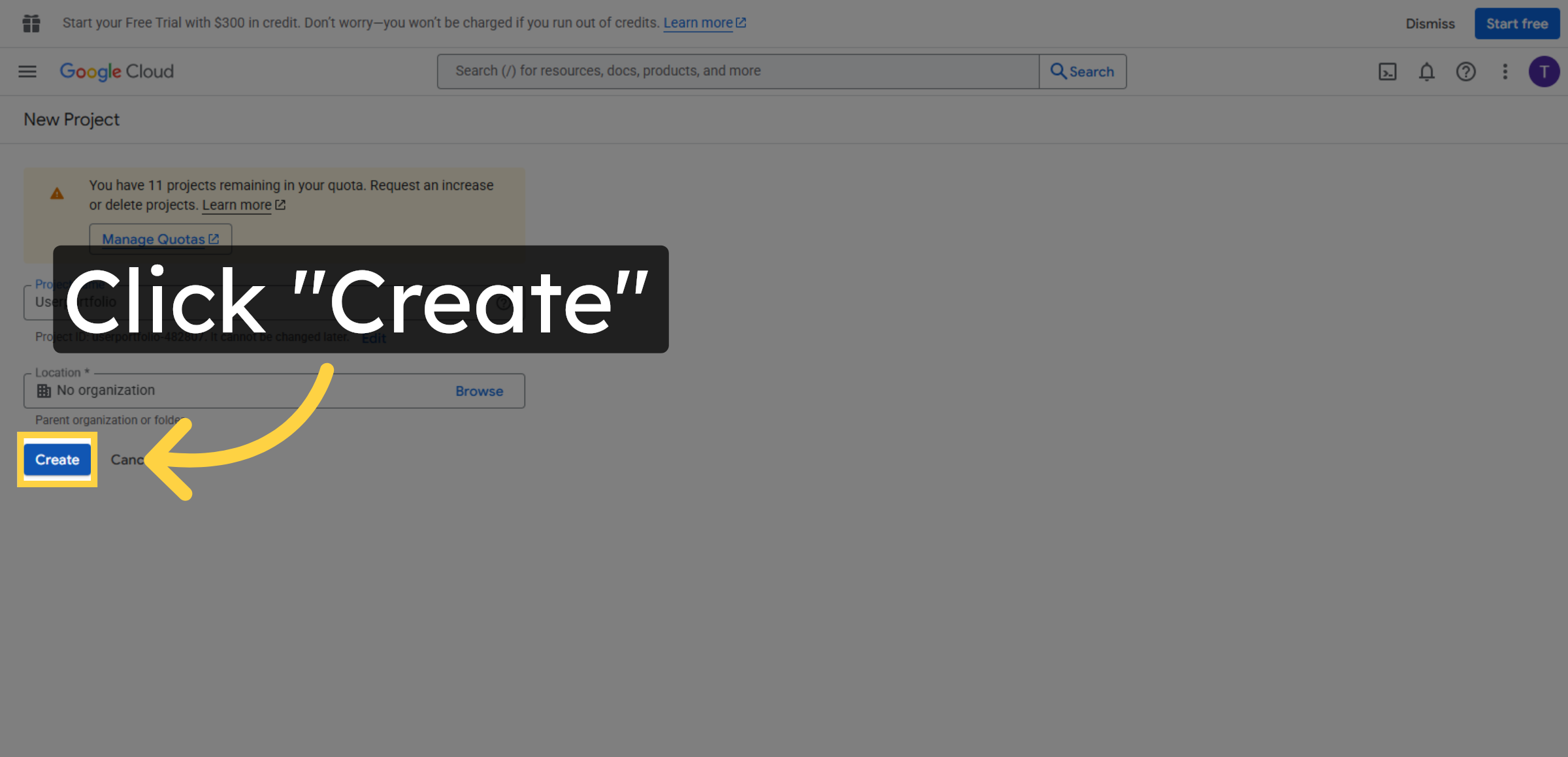Cancel the new project creation

click(129, 459)
